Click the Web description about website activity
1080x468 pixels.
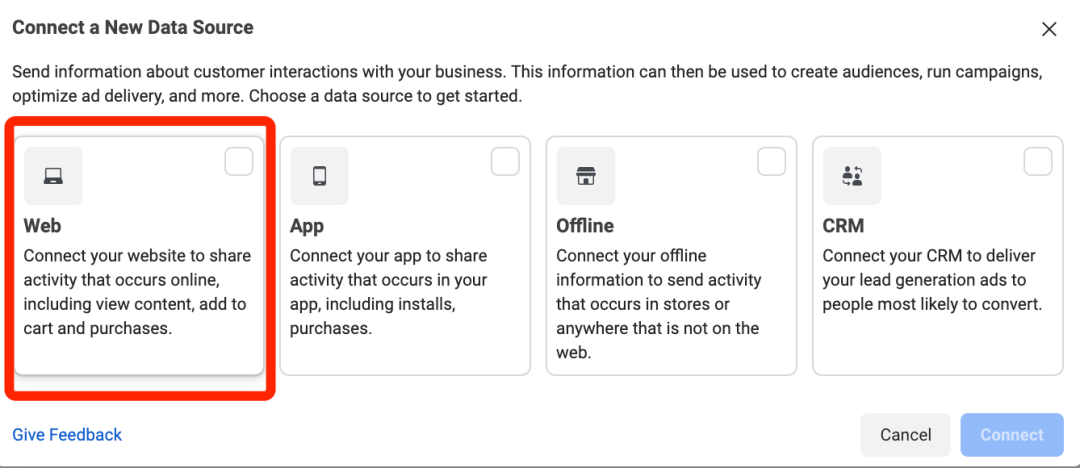(137, 292)
